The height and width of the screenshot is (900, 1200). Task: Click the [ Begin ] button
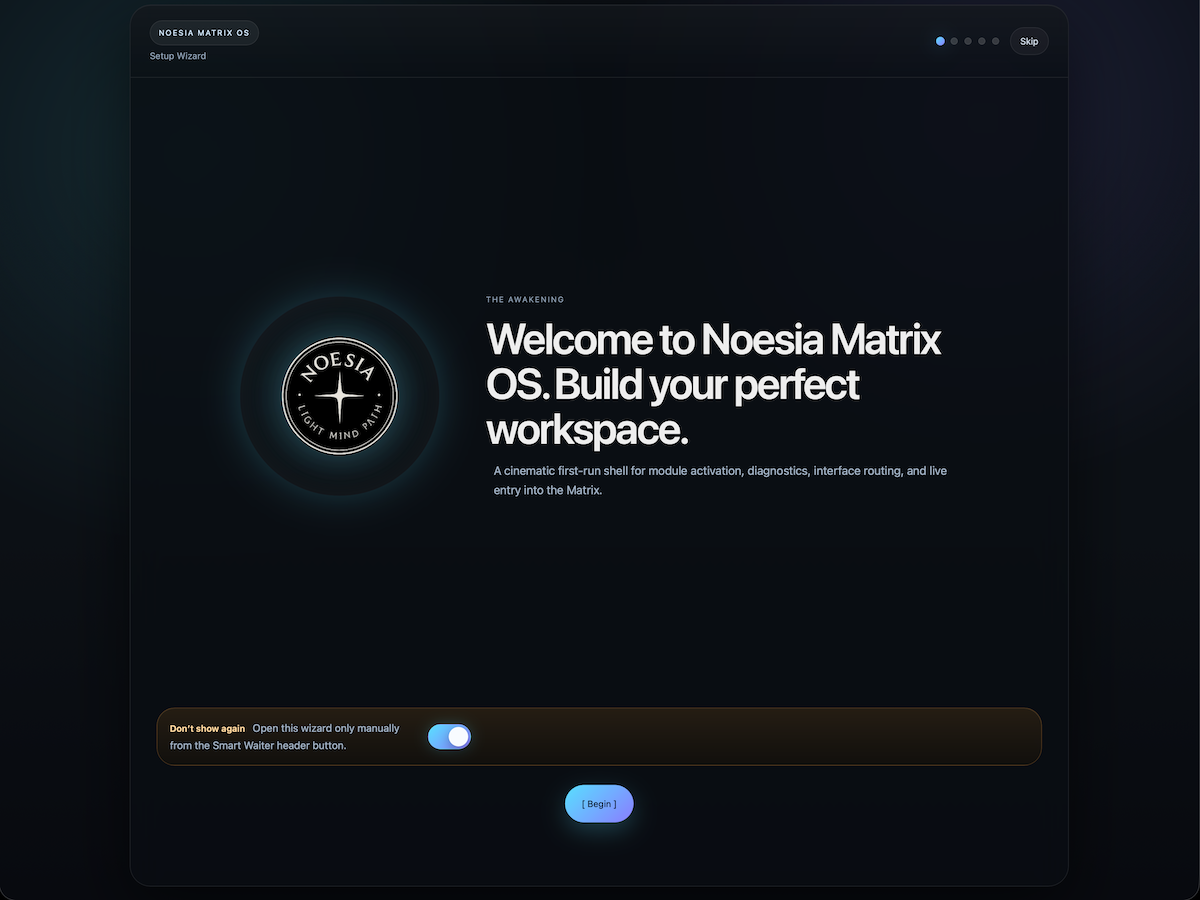[599, 803]
